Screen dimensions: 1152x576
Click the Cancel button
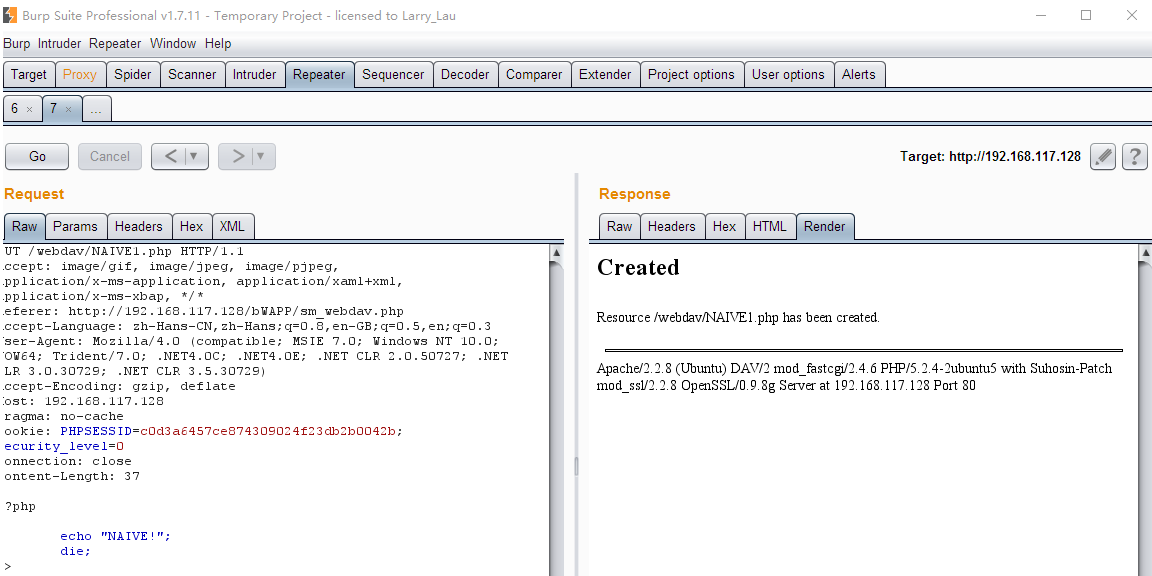[x=109, y=156]
